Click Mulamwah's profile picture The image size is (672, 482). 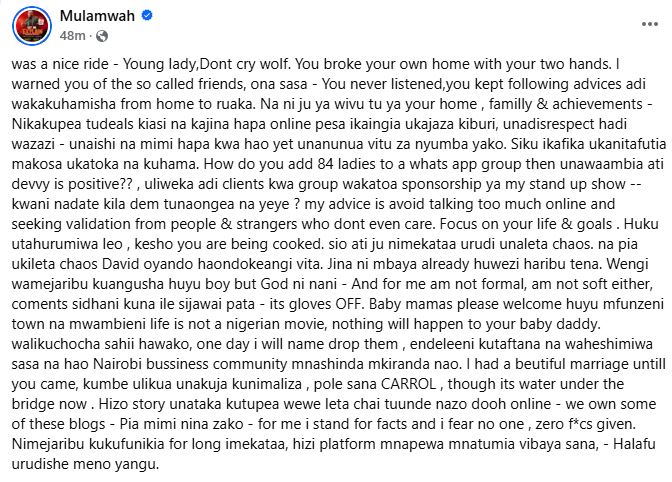point(32,26)
